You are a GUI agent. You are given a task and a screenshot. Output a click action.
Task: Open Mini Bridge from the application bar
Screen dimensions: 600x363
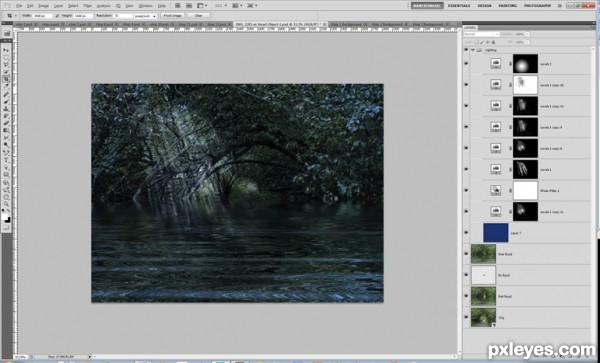189,6
